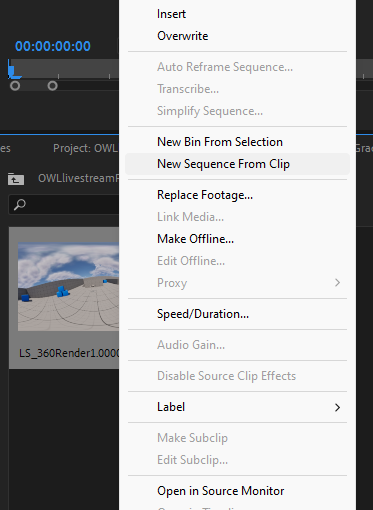The width and height of the screenshot is (373, 510).
Task: Open the Speed/Duration dialog
Action: (x=203, y=314)
